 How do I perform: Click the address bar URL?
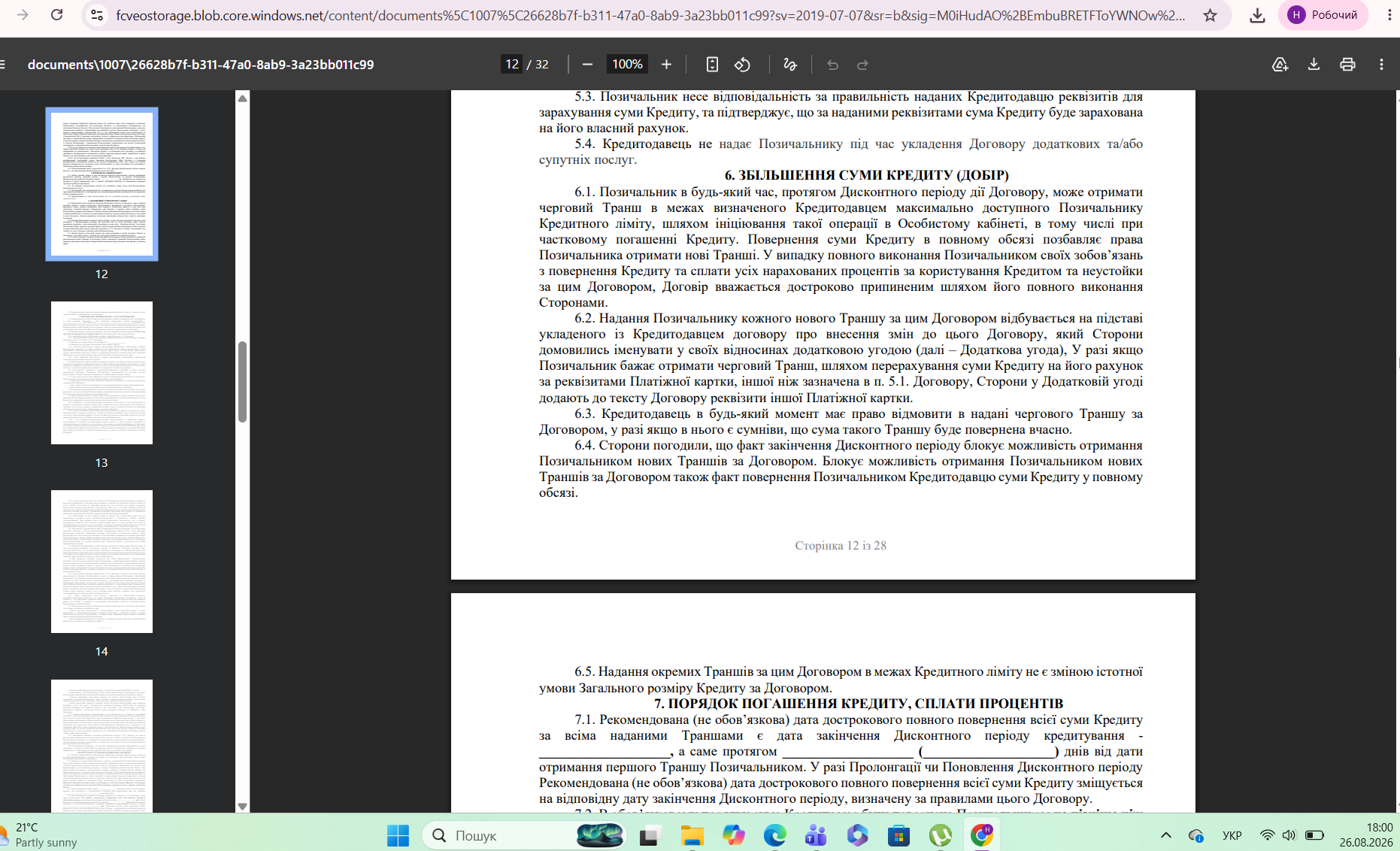pyautogui.click(x=650, y=15)
